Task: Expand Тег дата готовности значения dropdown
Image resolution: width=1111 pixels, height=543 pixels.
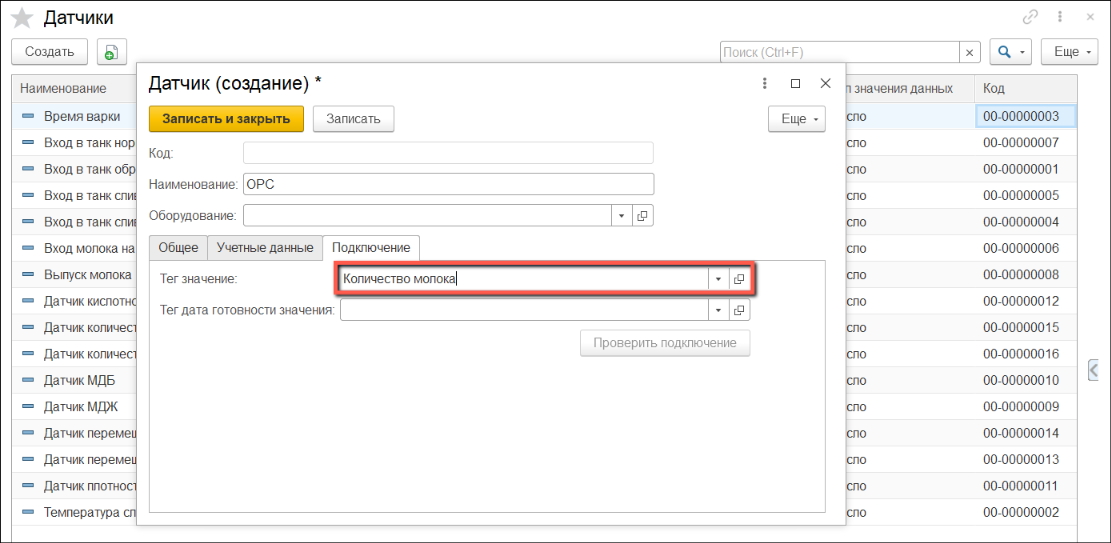Action: click(718, 311)
